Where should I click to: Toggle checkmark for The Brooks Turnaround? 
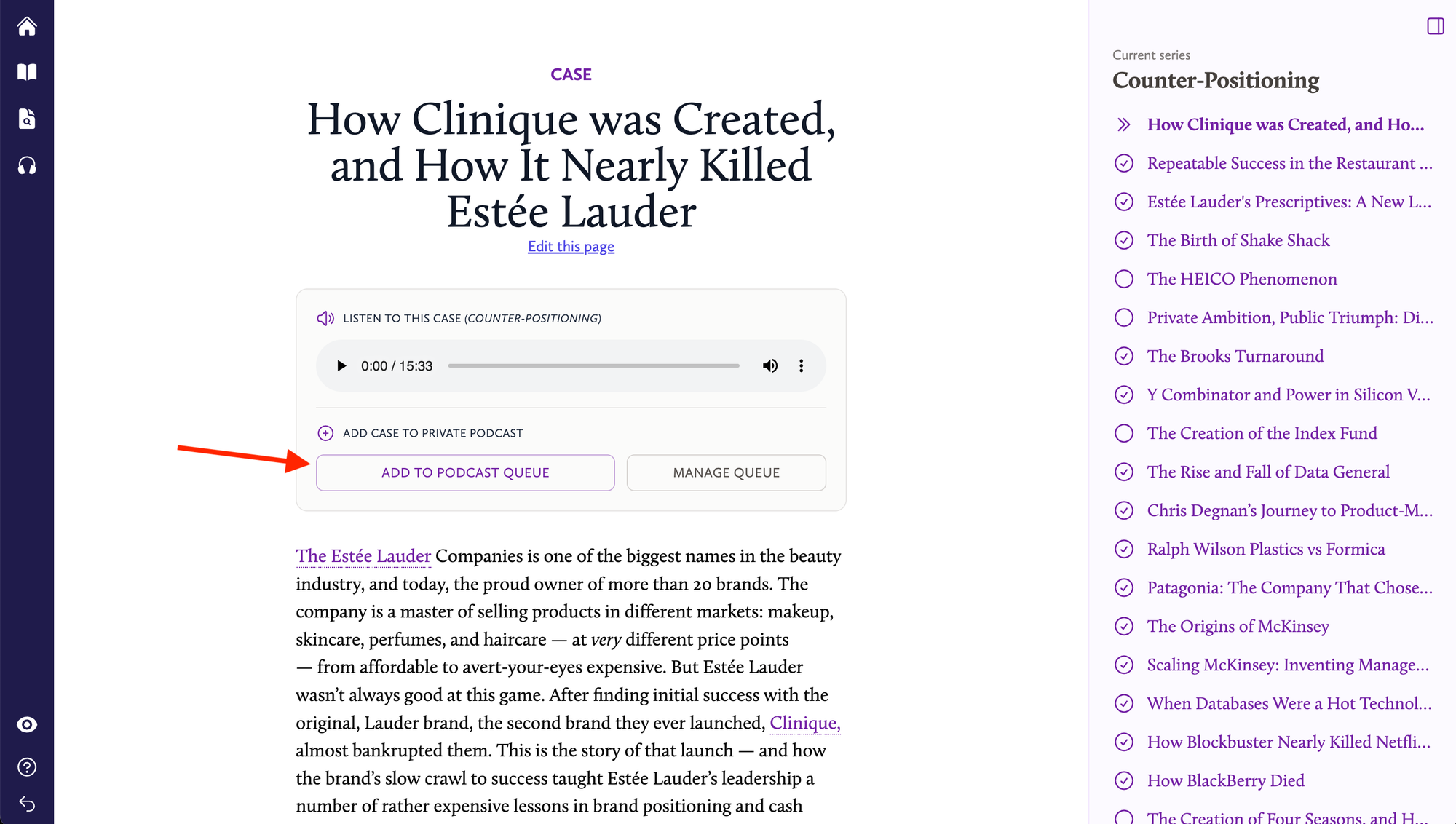(1124, 356)
